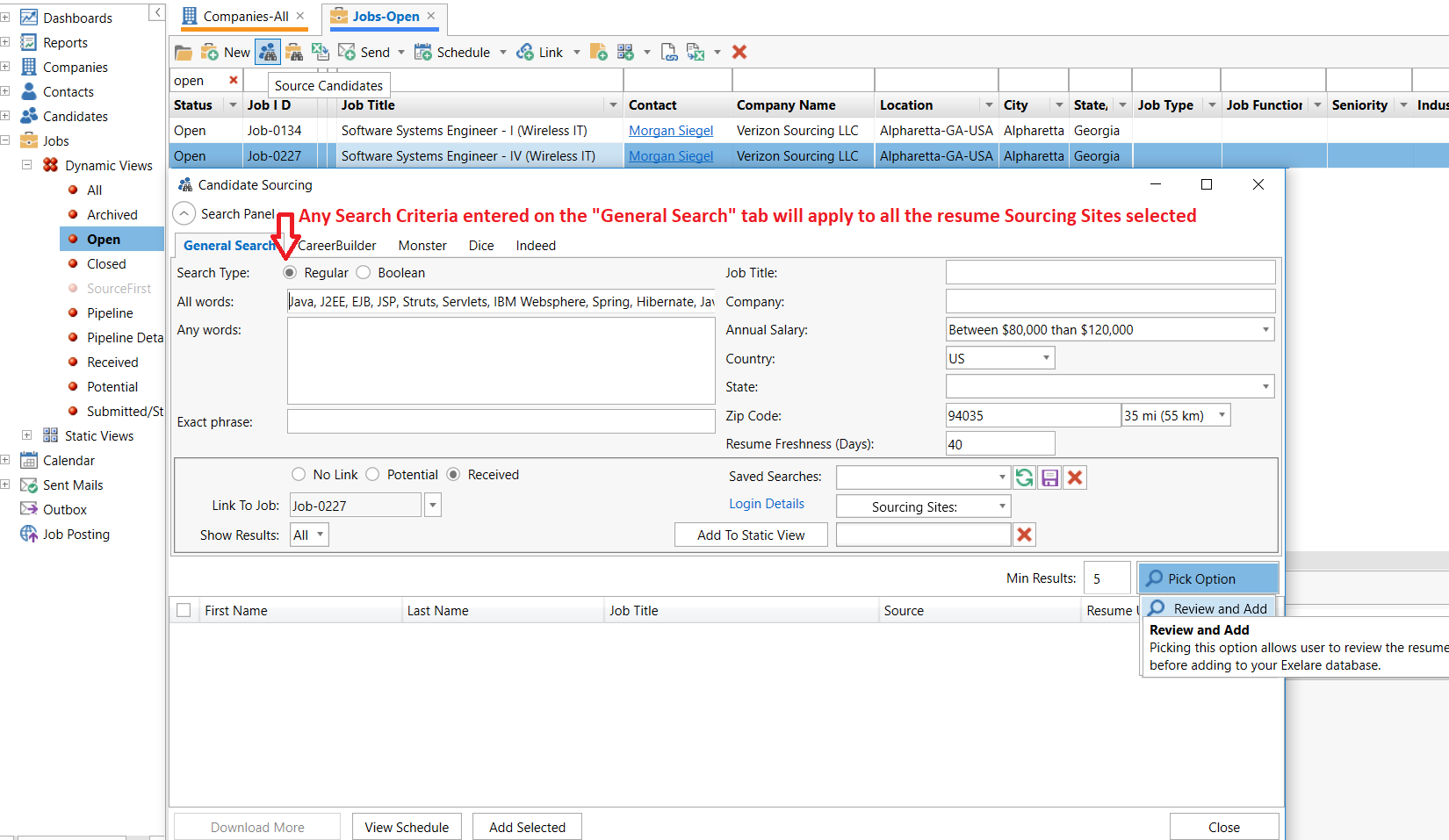Clear the static view field red X
Image resolution: width=1449 pixels, height=840 pixels.
pos(1024,535)
